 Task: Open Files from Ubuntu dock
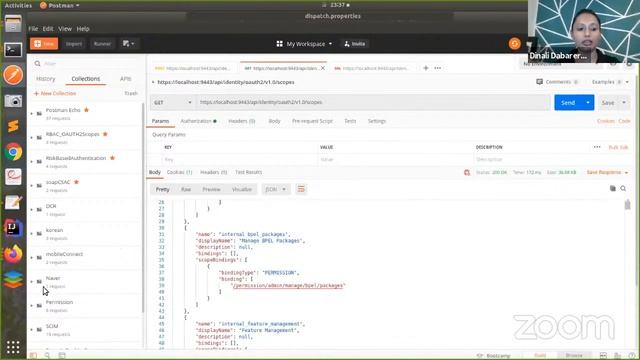coord(13,24)
